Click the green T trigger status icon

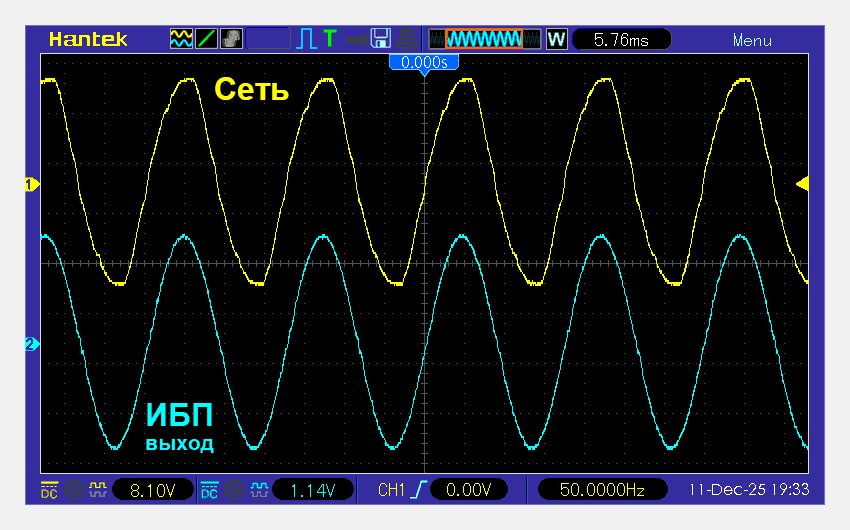[330, 38]
